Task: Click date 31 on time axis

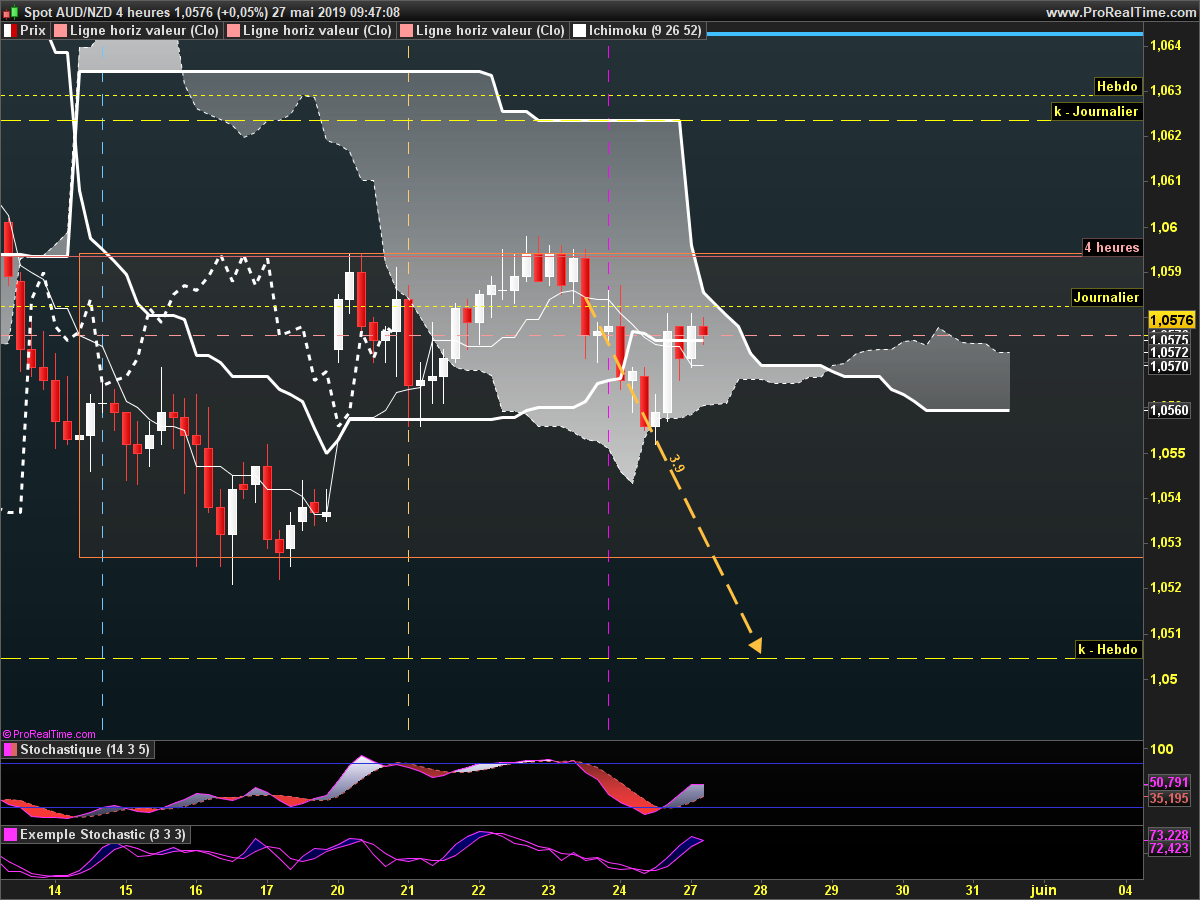Action: [973, 890]
